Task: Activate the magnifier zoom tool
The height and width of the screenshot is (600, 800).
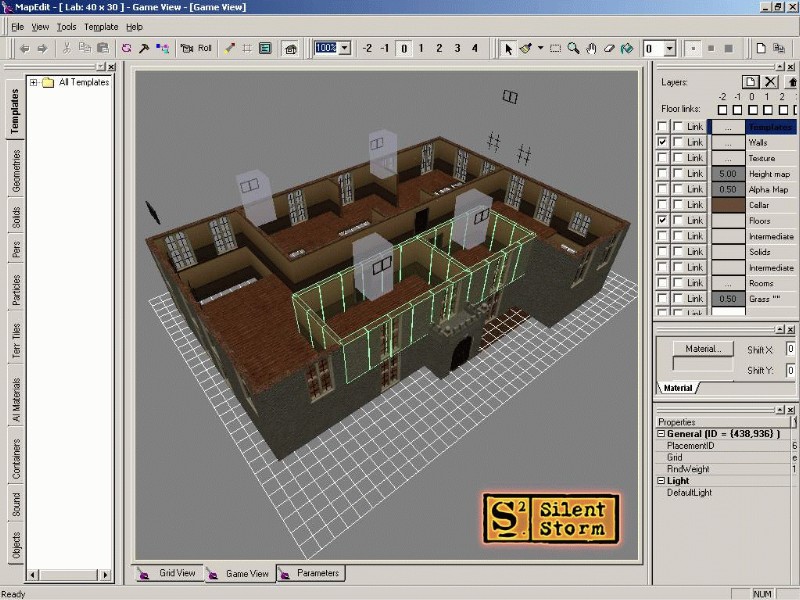Action: pos(574,48)
